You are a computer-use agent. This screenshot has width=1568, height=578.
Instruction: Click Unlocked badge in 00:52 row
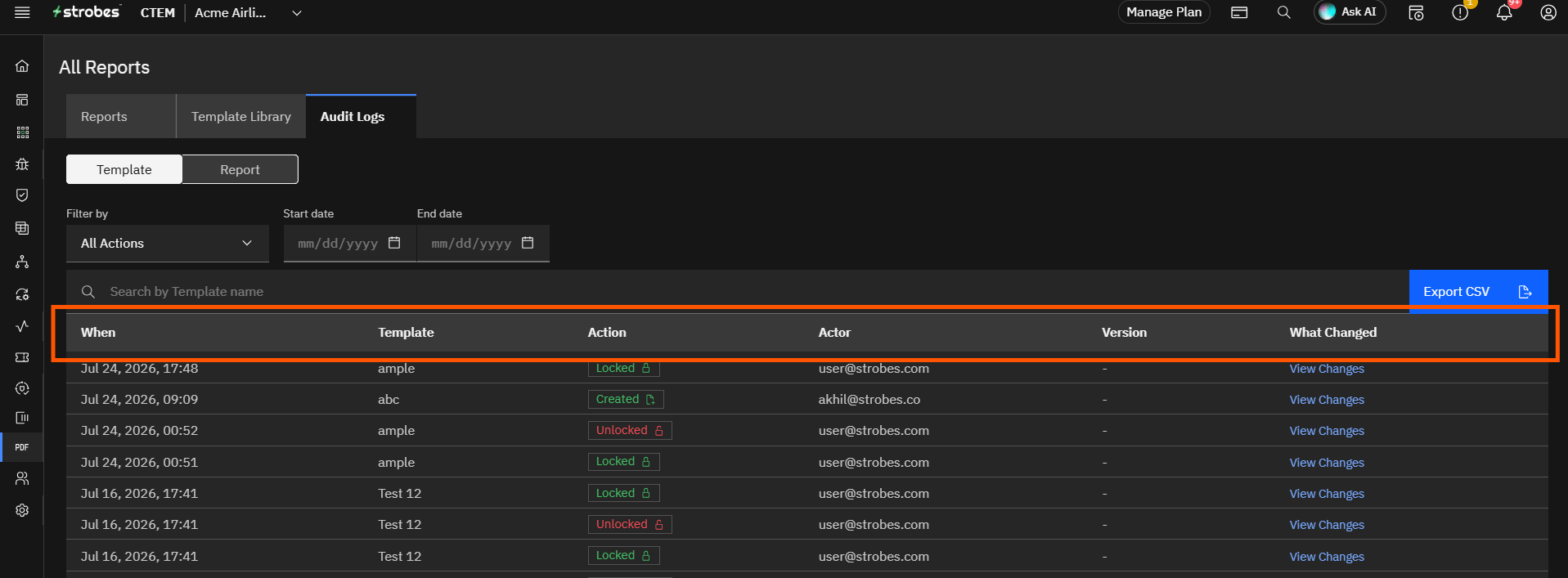[x=630, y=430]
